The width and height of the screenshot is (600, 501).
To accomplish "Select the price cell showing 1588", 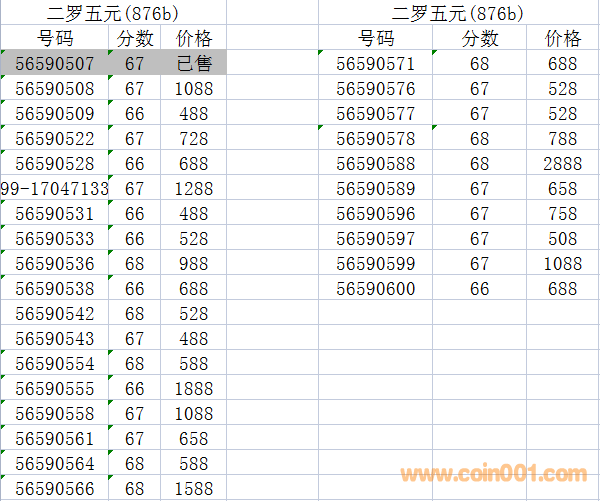I will (193, 489).
